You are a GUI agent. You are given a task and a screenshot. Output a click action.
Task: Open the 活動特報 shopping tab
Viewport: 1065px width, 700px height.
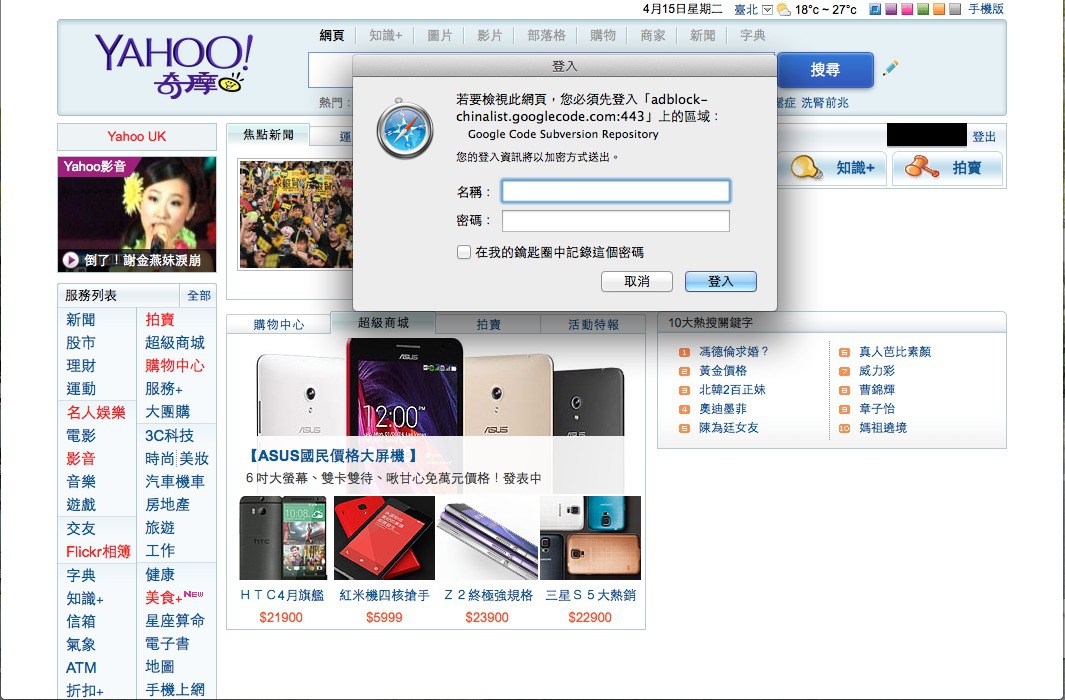pyautogui.click(x=593, y=325)
